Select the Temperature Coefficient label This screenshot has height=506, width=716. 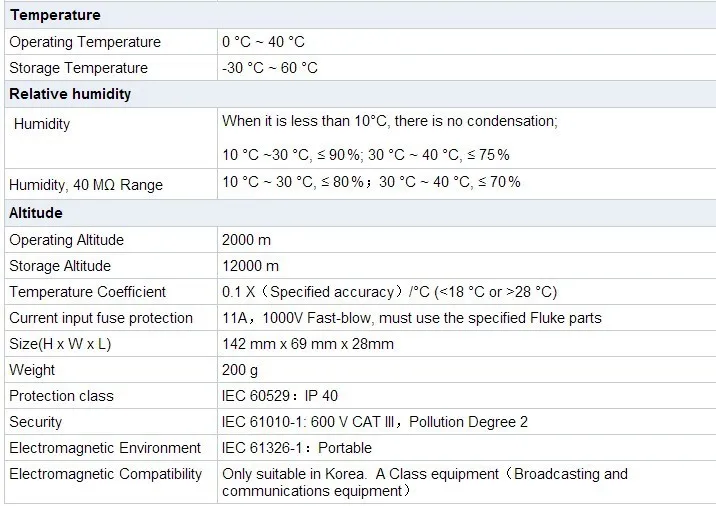click(x=88, y=292)
